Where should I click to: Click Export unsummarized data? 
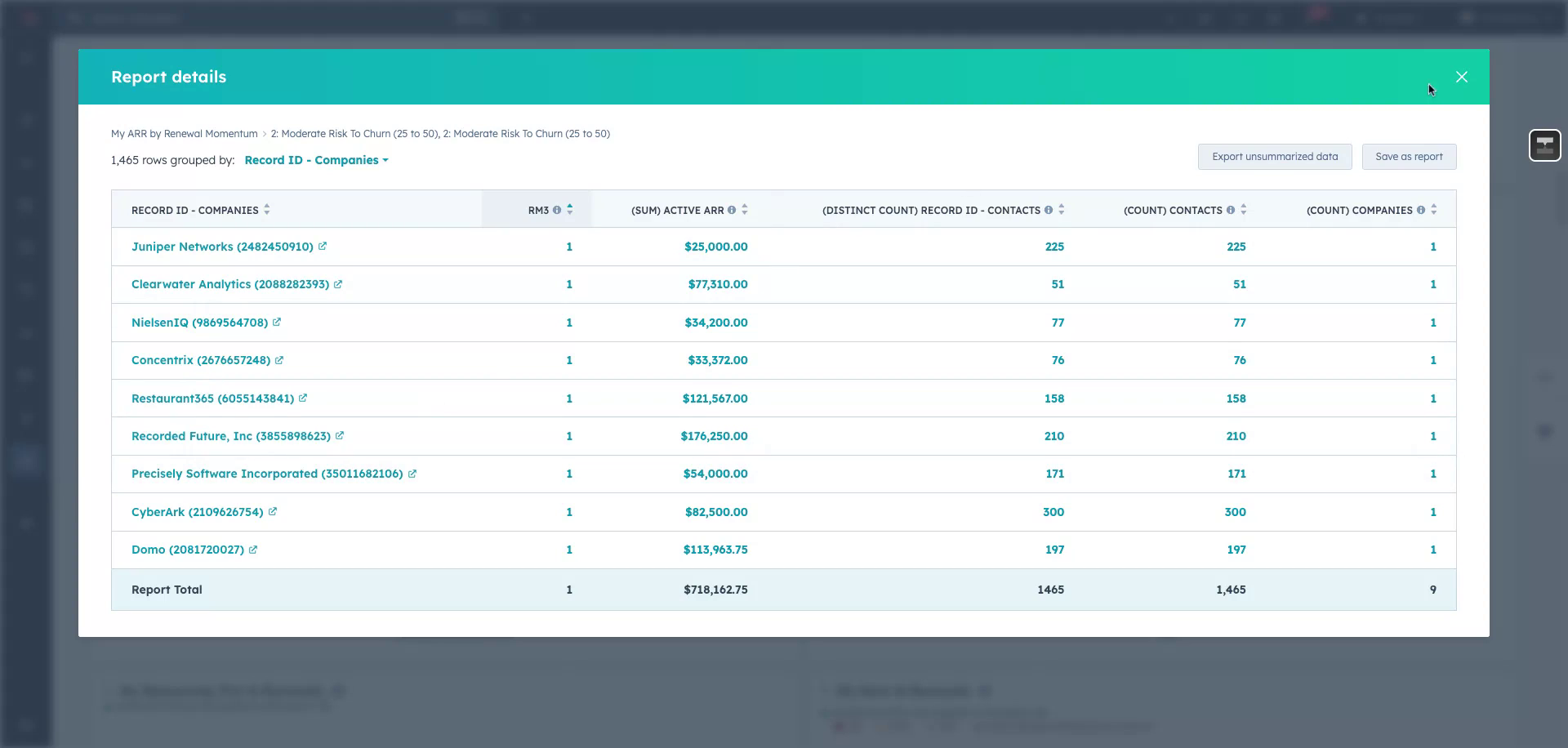click(x=1274, y=156)
